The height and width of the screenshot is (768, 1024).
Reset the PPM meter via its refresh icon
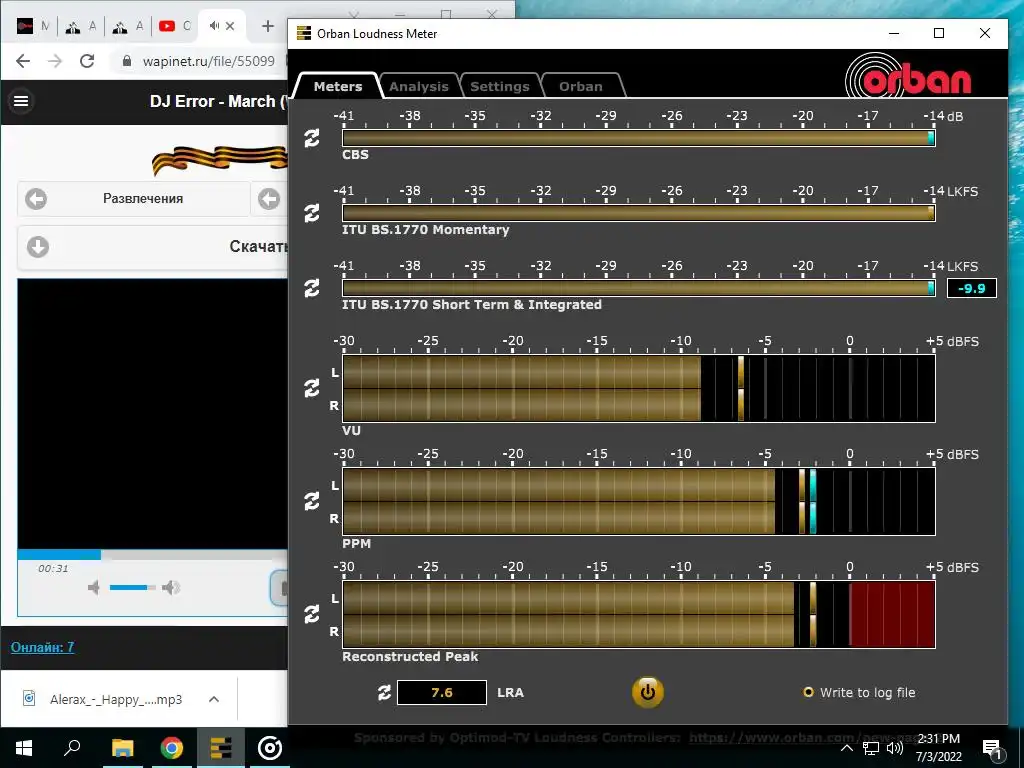click(x=312, y=501)
